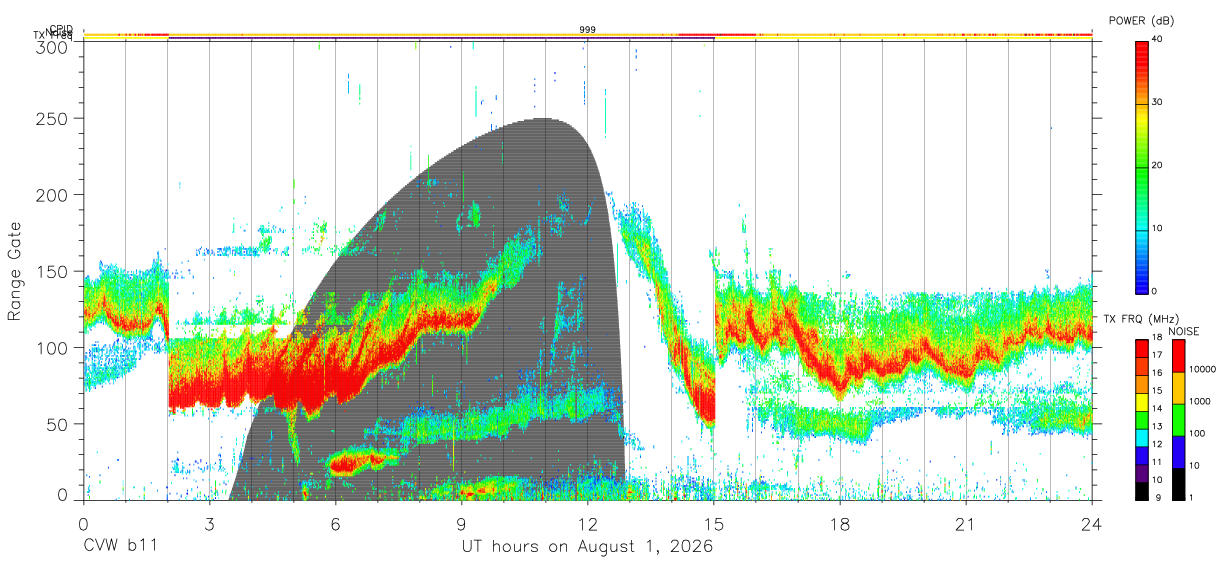This screenshot has height=567, width=1228.
Task: Click the '3' UT hour tick label
Action: point(209,523)
